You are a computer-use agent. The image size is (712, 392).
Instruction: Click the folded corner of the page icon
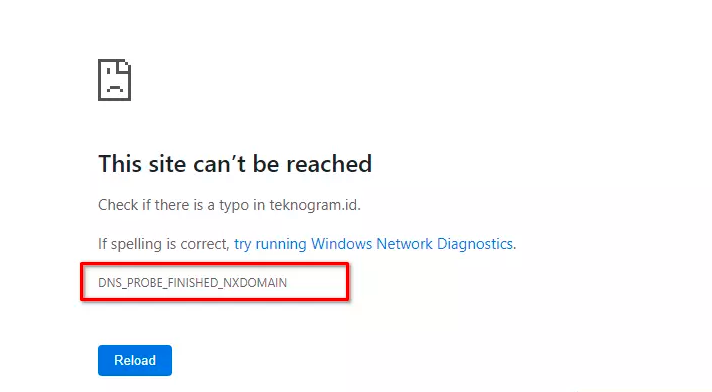[x=124, y=67]
